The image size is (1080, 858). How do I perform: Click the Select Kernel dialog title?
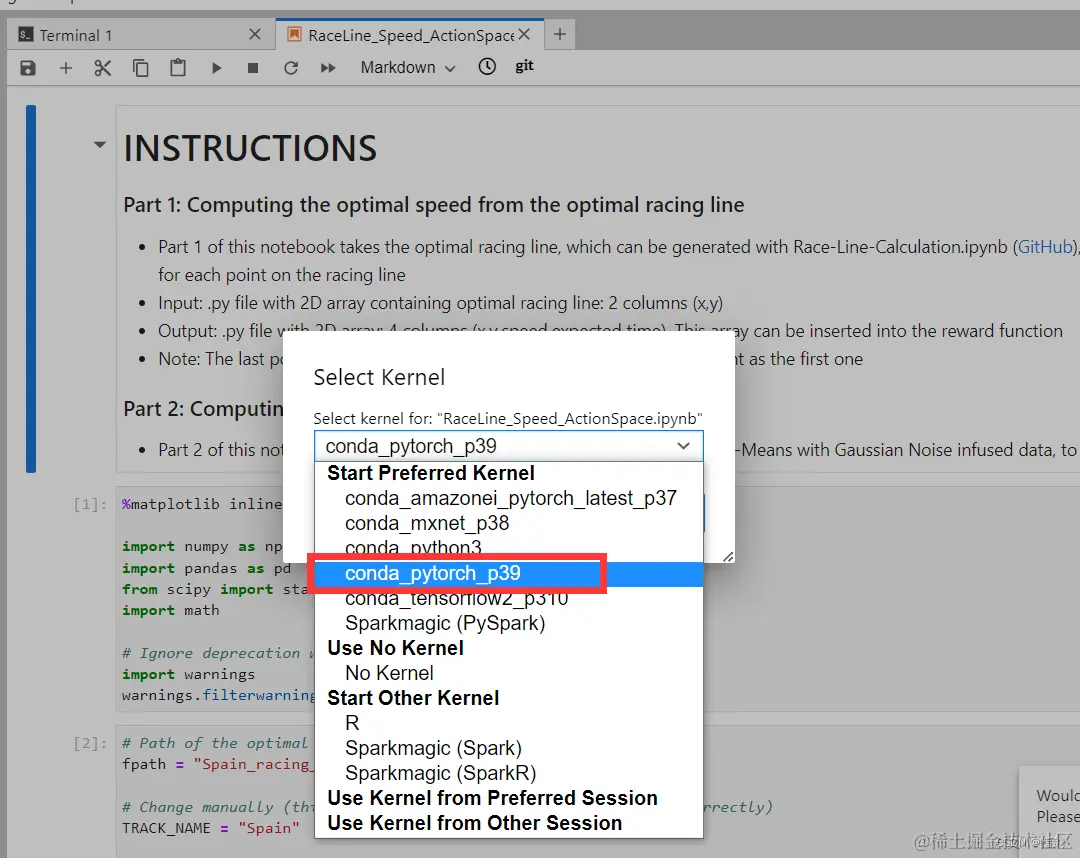[x=379, y=377]
